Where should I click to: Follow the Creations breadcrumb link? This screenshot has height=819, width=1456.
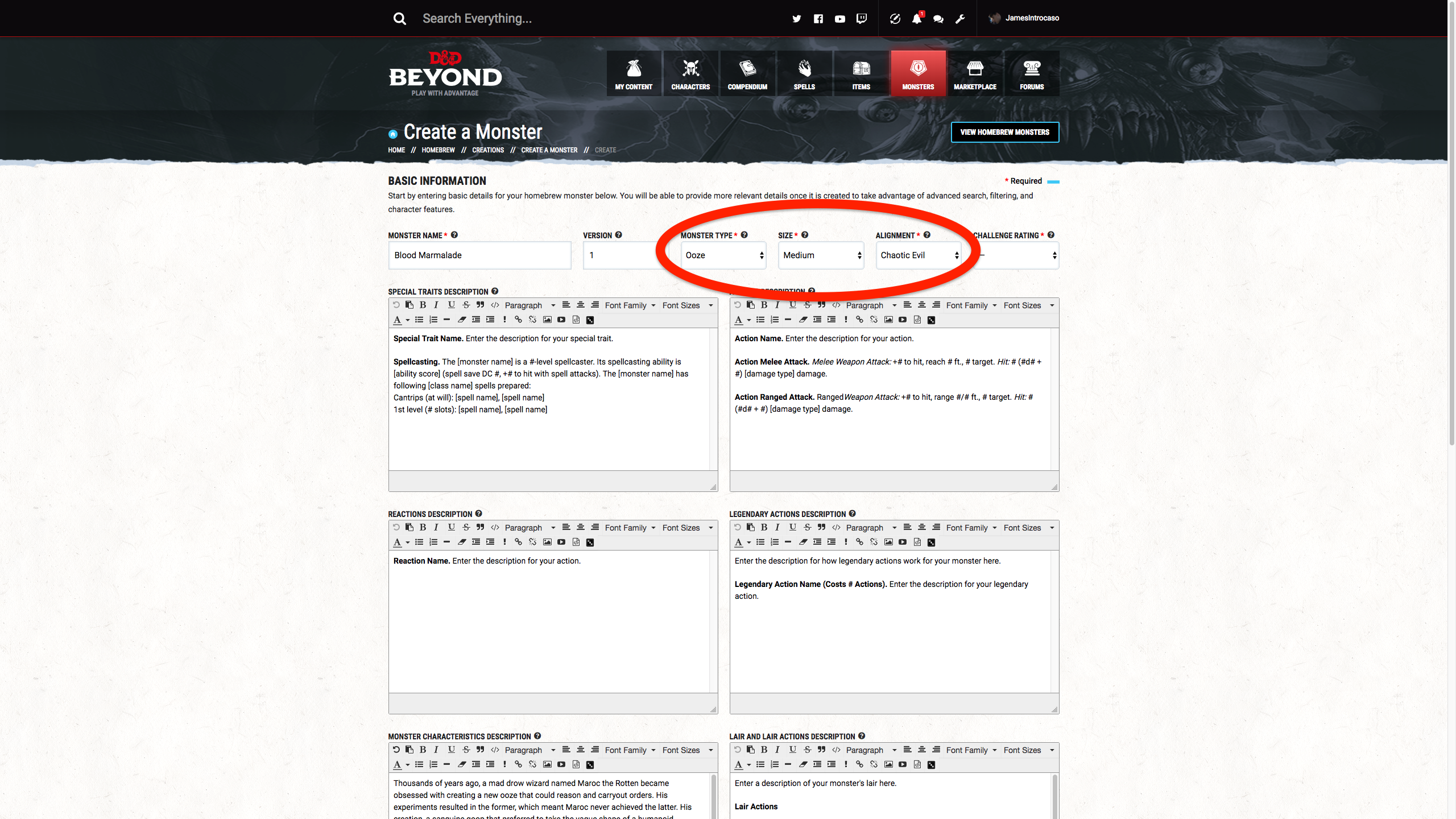point(488,150)
